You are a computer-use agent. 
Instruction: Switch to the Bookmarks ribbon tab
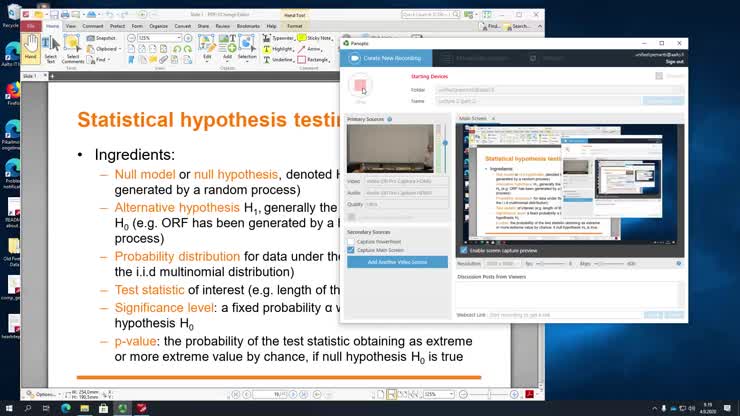(248, 26)
